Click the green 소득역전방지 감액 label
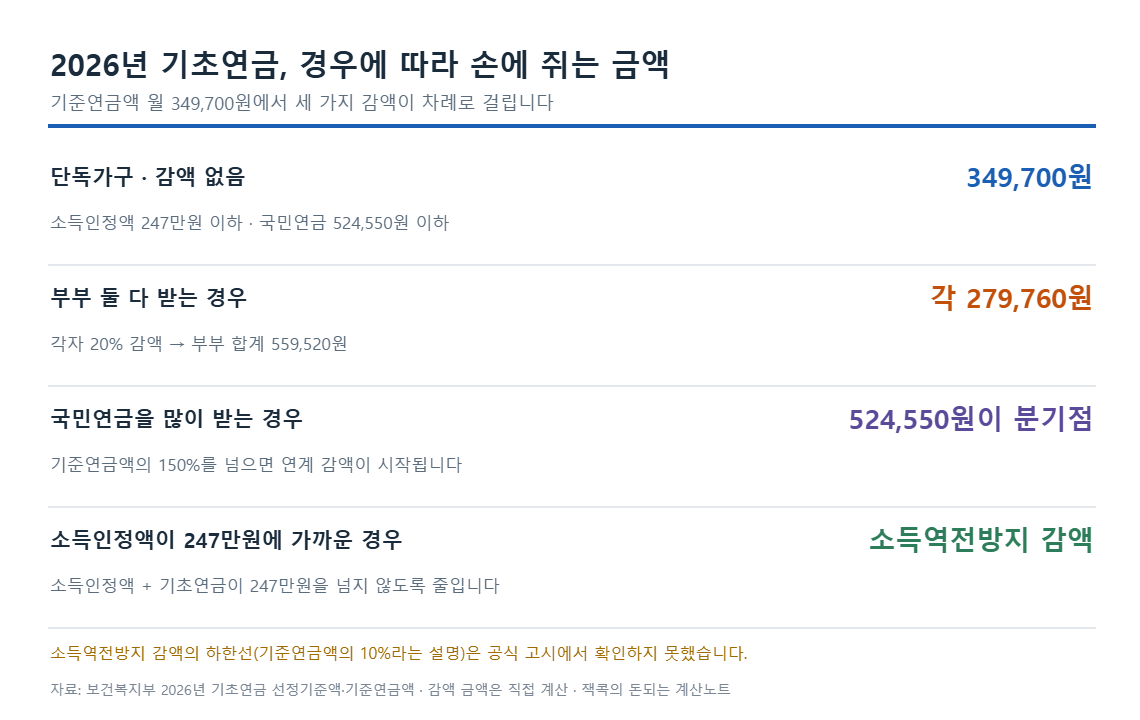This screenshot has width=1140, height=720. coord(981,540)
